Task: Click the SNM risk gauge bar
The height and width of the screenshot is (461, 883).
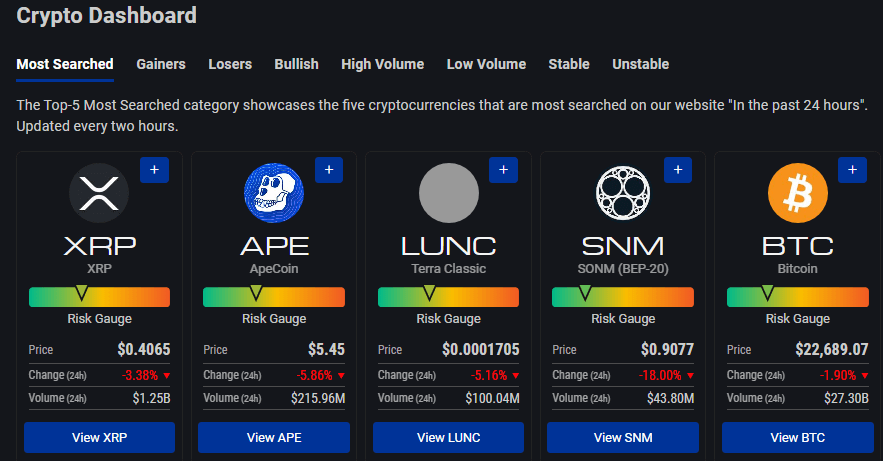Action: click(623, 297)
